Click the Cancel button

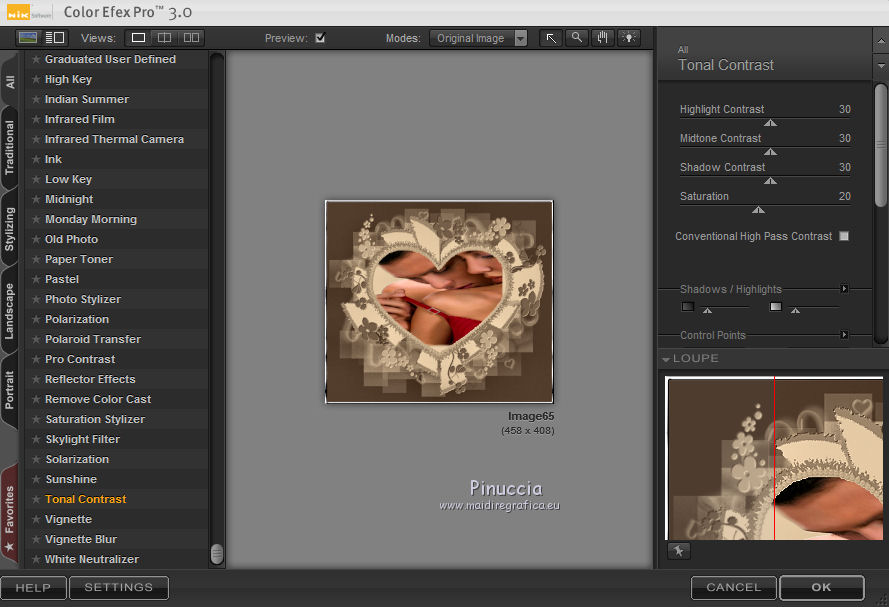(x=733, y=587)
